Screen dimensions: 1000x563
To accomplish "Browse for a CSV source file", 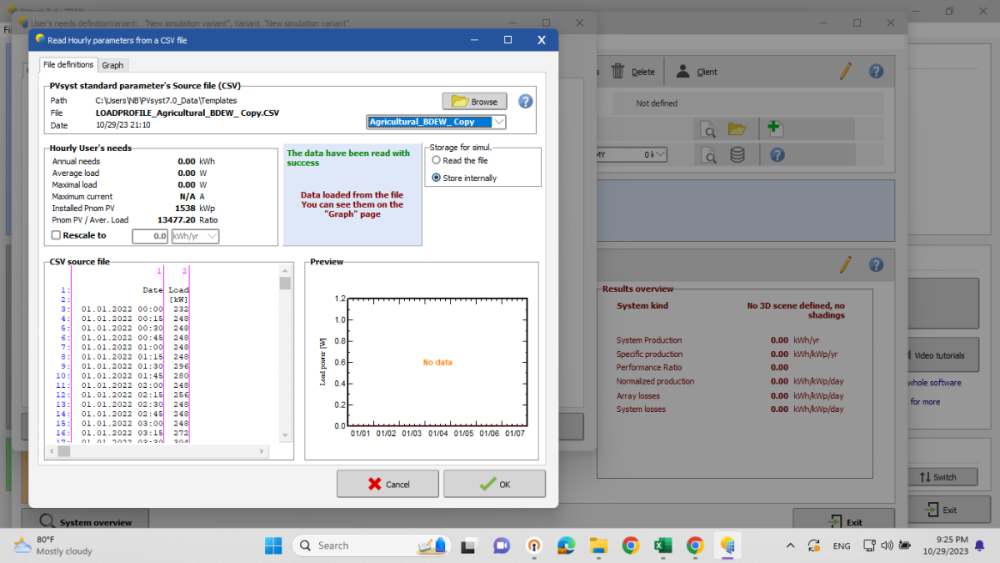I will [x=474, y=101].
